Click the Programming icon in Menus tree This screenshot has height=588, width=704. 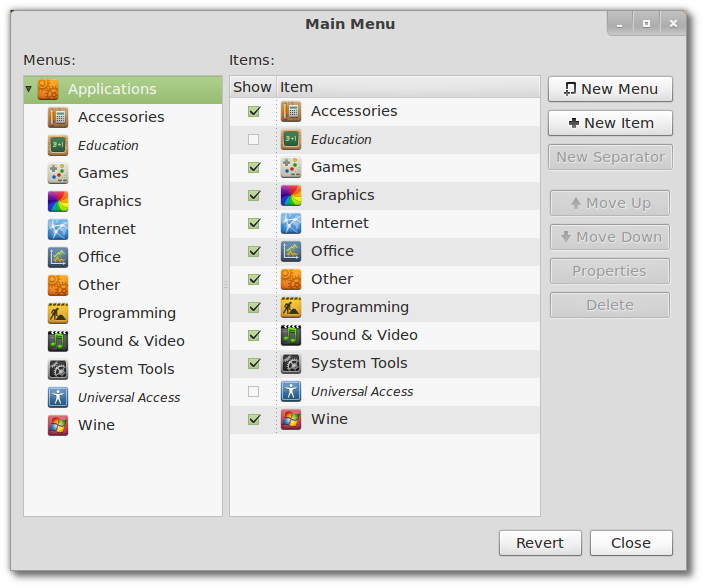58,313
